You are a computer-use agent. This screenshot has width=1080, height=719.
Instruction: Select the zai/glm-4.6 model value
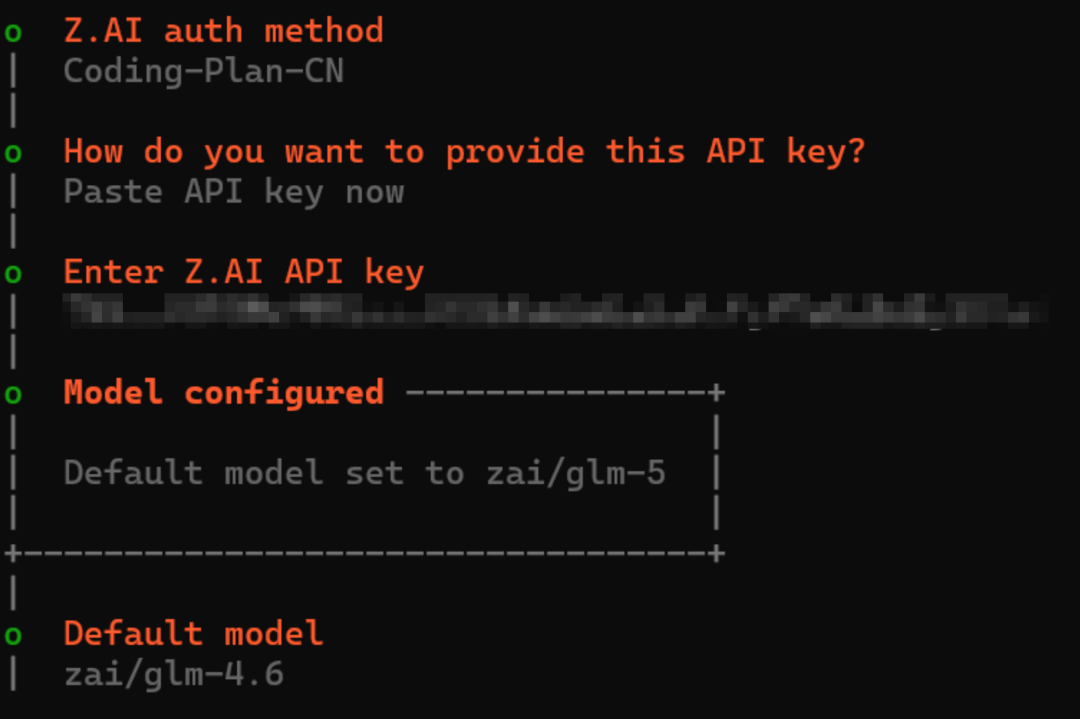point(174,674)
